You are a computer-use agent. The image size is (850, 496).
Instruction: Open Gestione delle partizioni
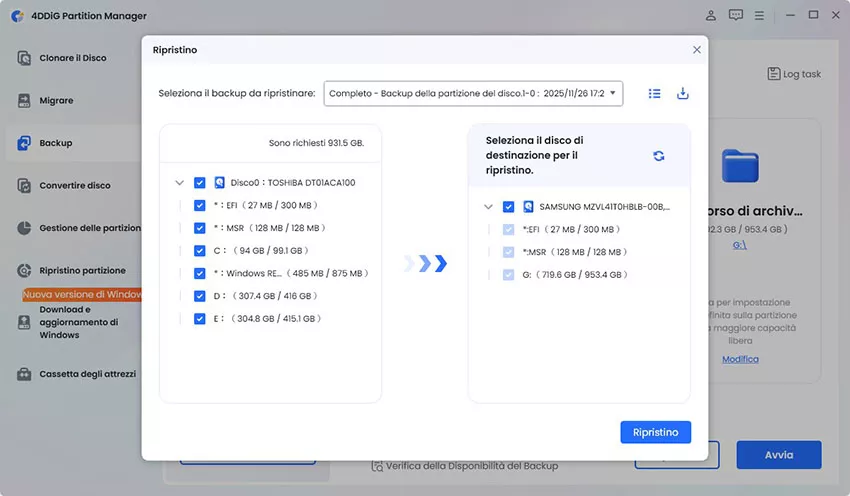tap(90, 228)
